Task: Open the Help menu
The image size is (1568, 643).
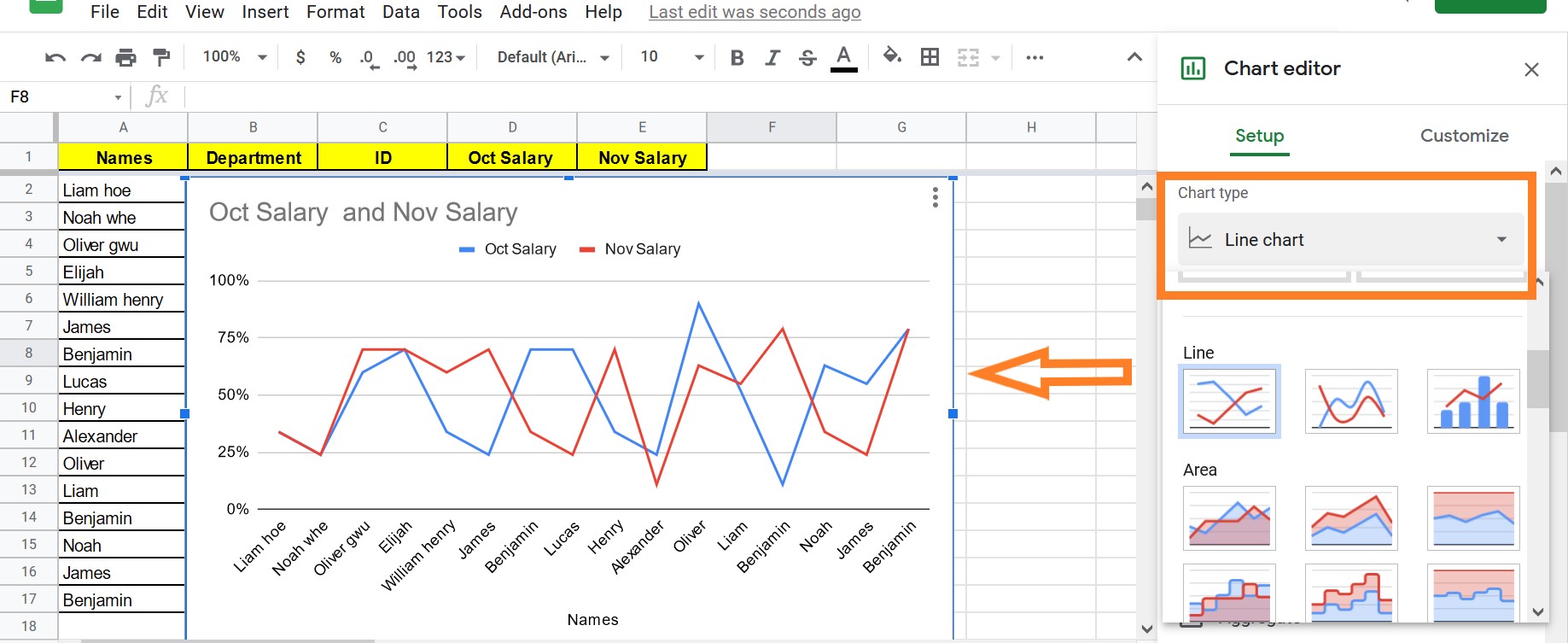Action: click(x=603, y=12)
